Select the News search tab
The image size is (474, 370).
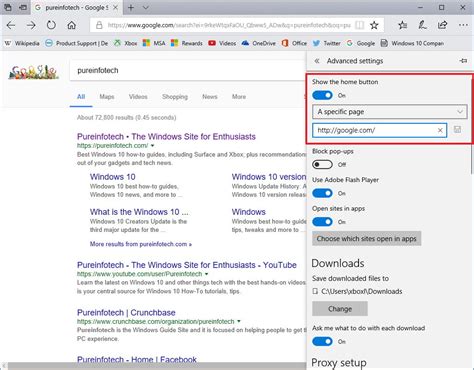[x=210, y=97]
